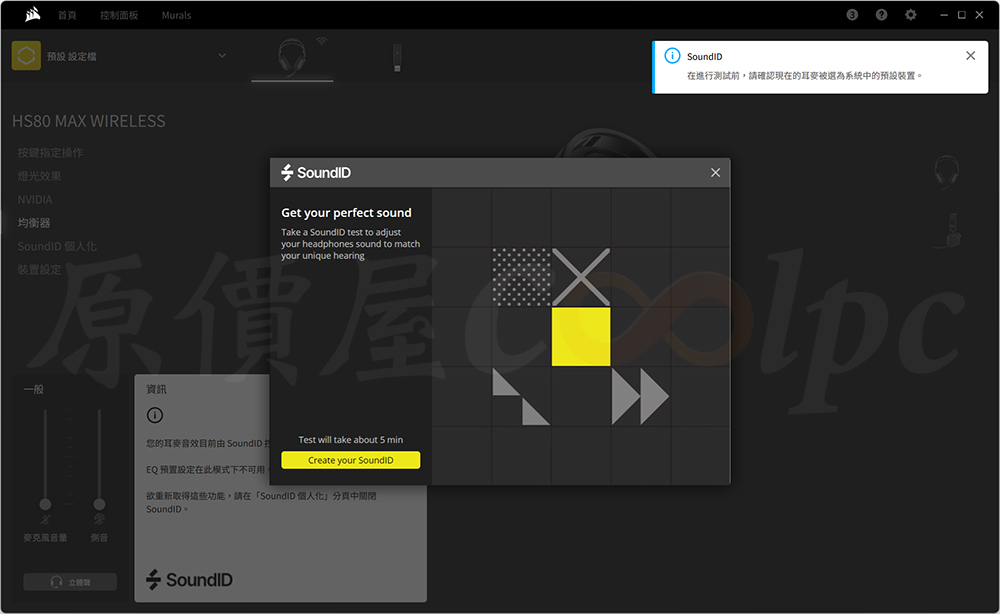Click the SoundID logo in 資訊 panel
The image size is (1000, 614).
pos(190,580)
